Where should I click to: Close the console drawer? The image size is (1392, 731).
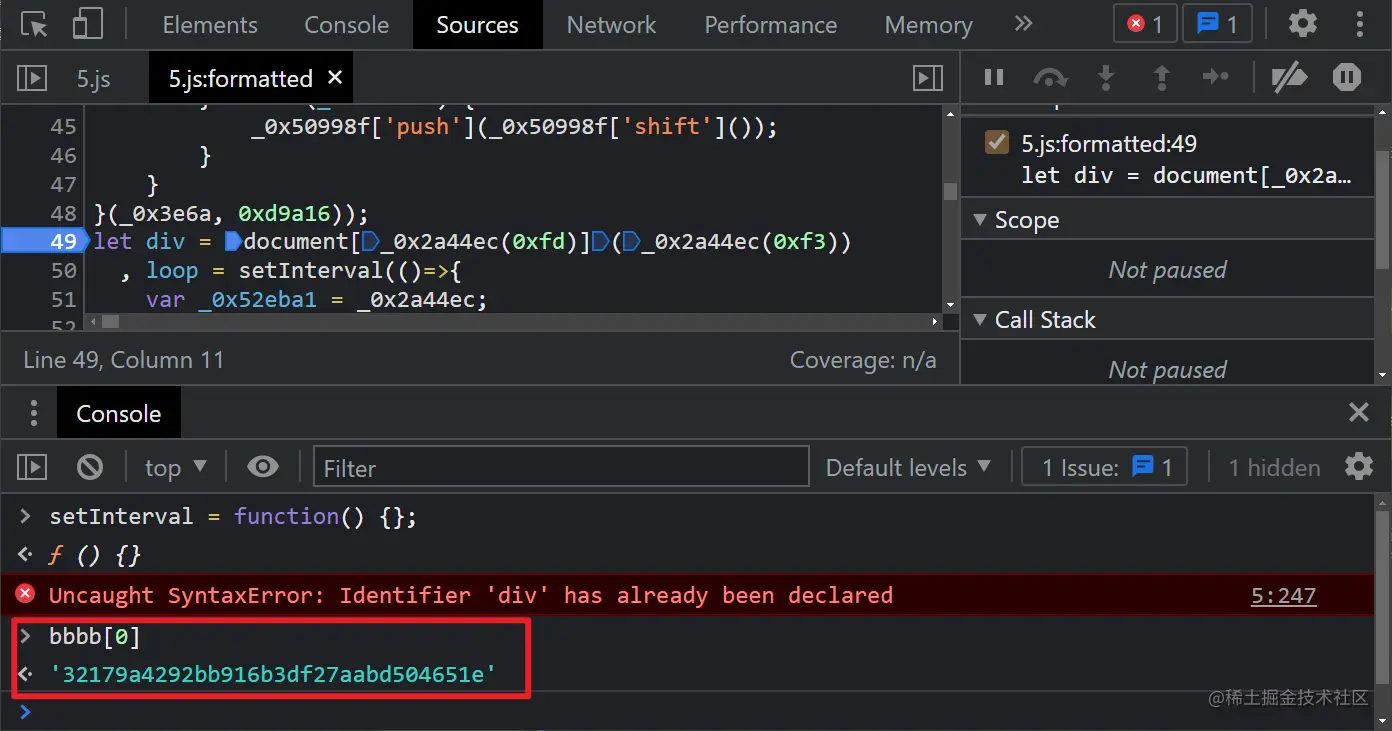point(1358,412)
